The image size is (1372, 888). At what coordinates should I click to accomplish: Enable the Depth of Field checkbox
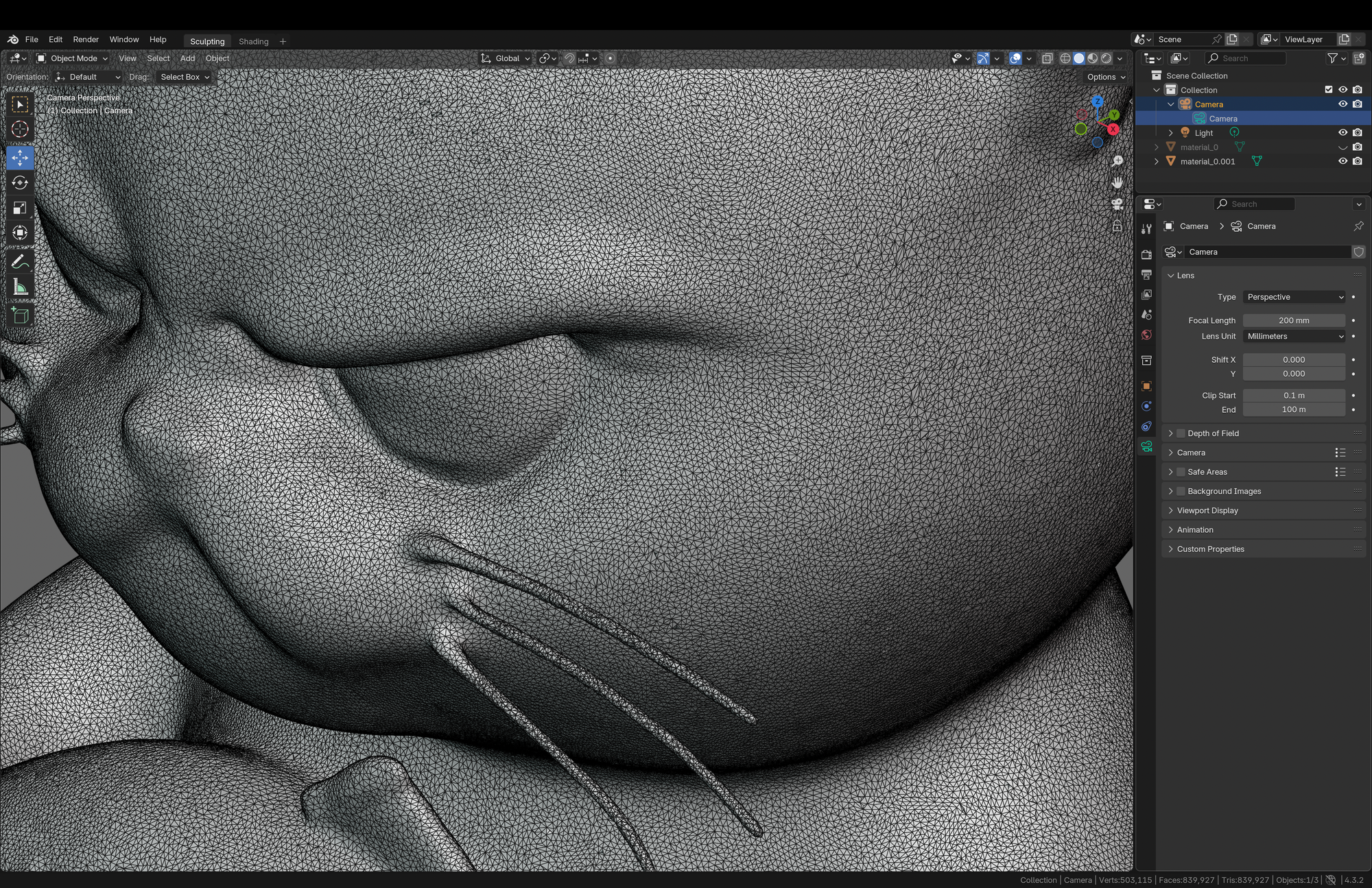click(1181, 433)
